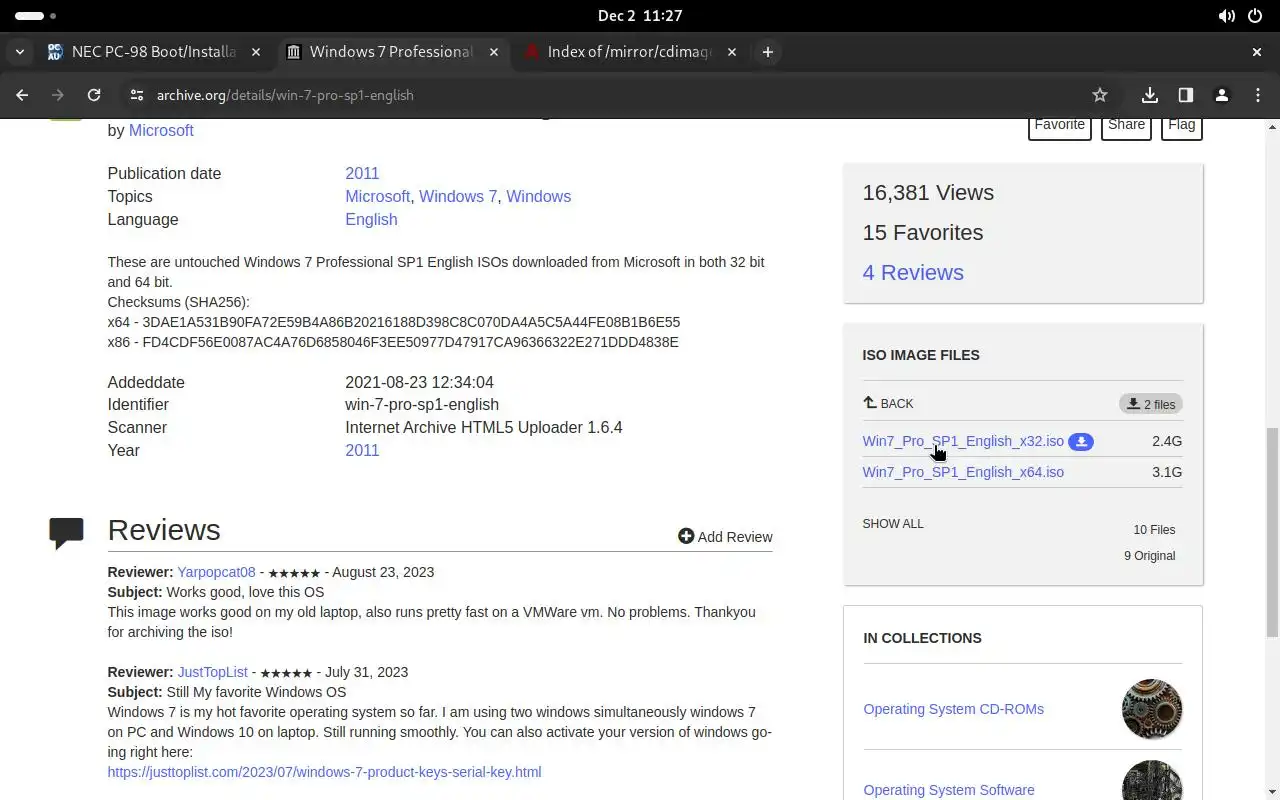The height and width of the screenshot is (800, 1280).
Task: Click the Operating System Software thumbnail
Action: coord(1152,781)
